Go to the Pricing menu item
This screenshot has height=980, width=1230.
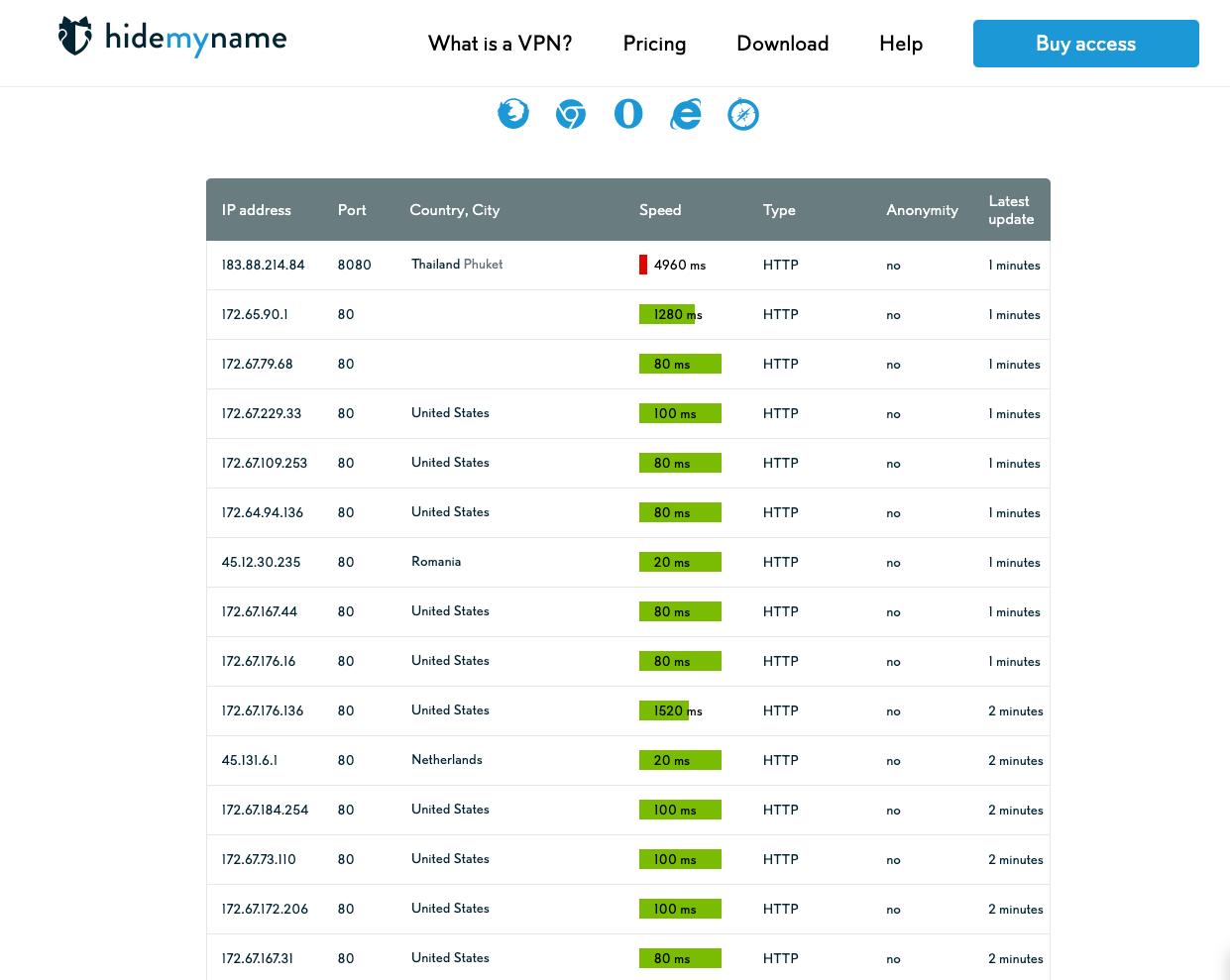(x=654, y=44)
